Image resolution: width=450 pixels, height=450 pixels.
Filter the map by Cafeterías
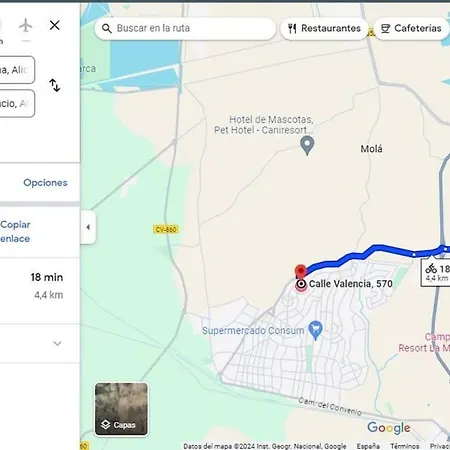(412, 29)
